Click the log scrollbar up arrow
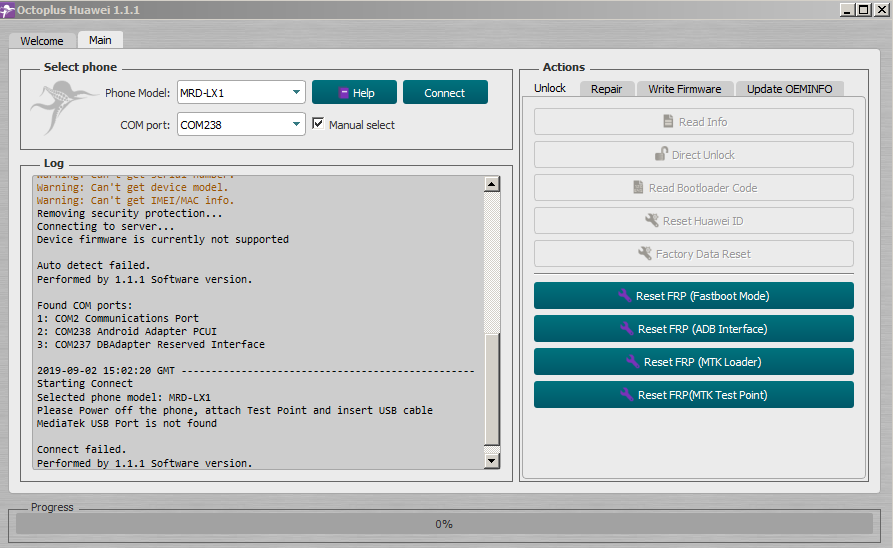The width and height of the screenshot is (893, 548). coord(491,184)
